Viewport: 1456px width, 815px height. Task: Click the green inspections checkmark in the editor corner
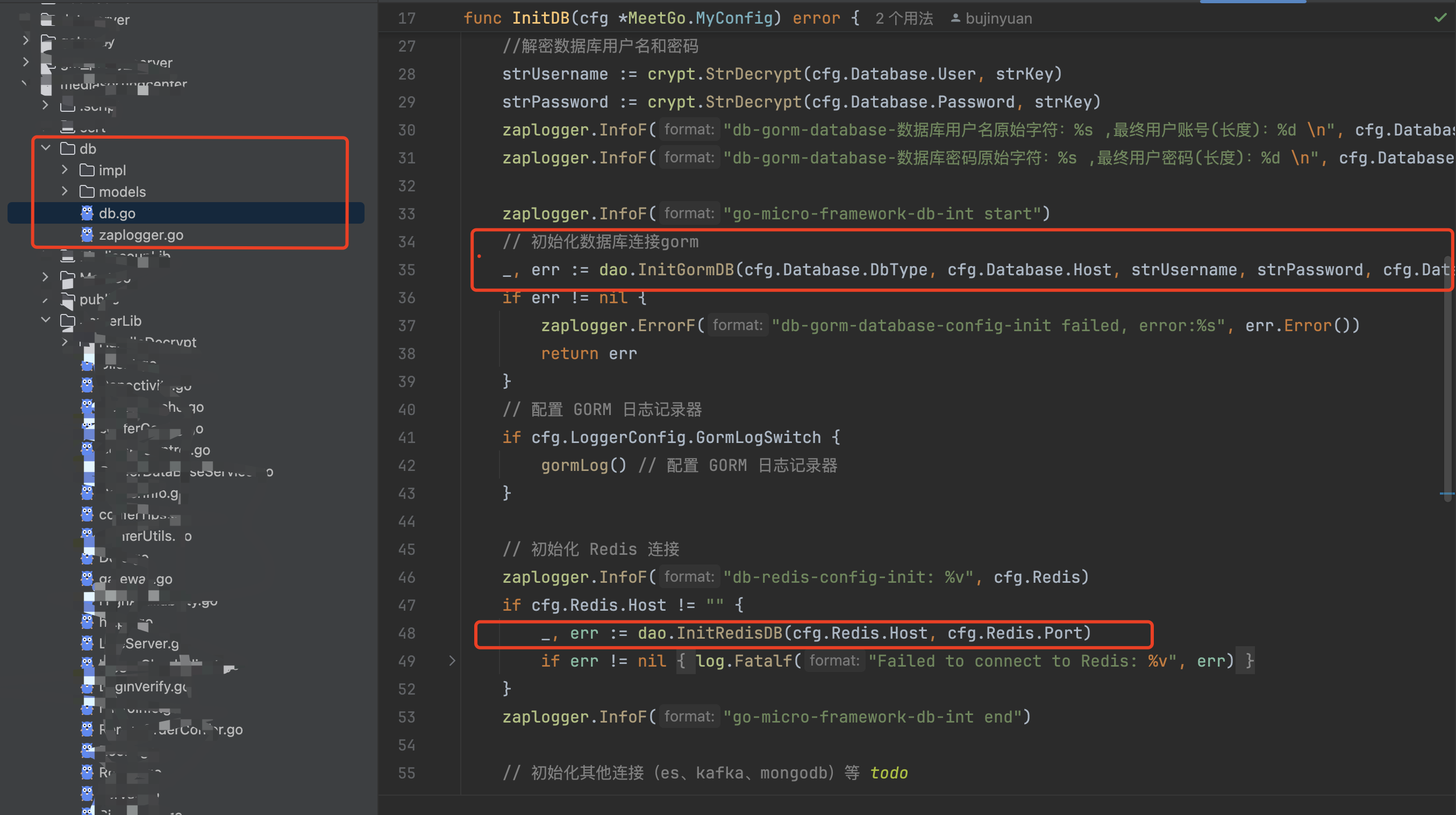pyautogui.click(x=1440, y=18)
